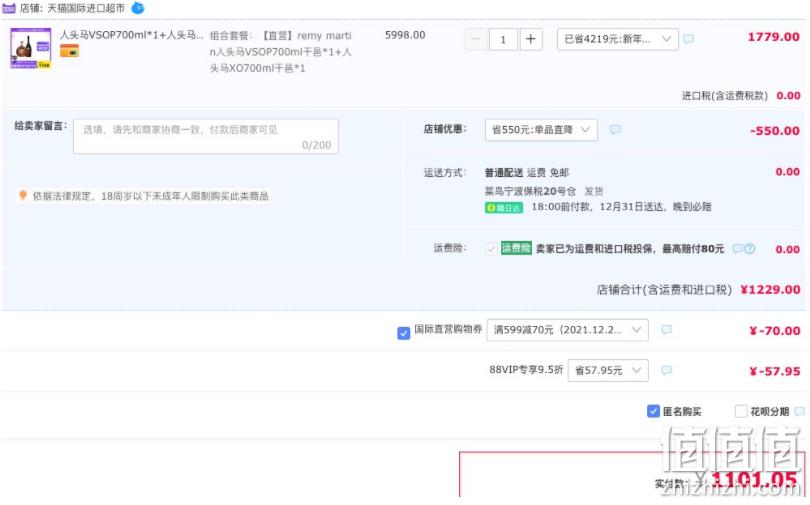Click the 88VIP专享9.5折 label
This screenshot has height=505, width=810.
[526, 370]
